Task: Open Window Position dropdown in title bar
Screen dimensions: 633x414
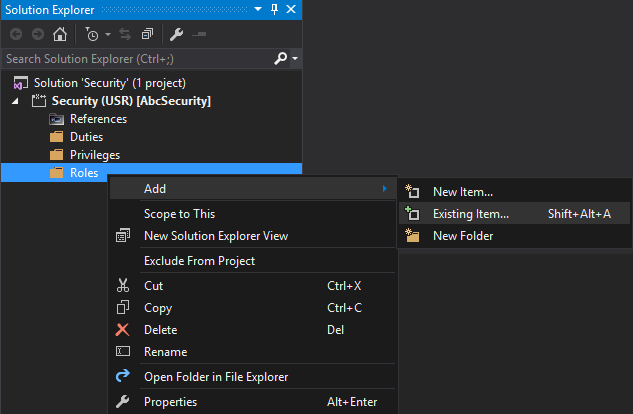Action: pyautogui.click(x=258, y=9)
